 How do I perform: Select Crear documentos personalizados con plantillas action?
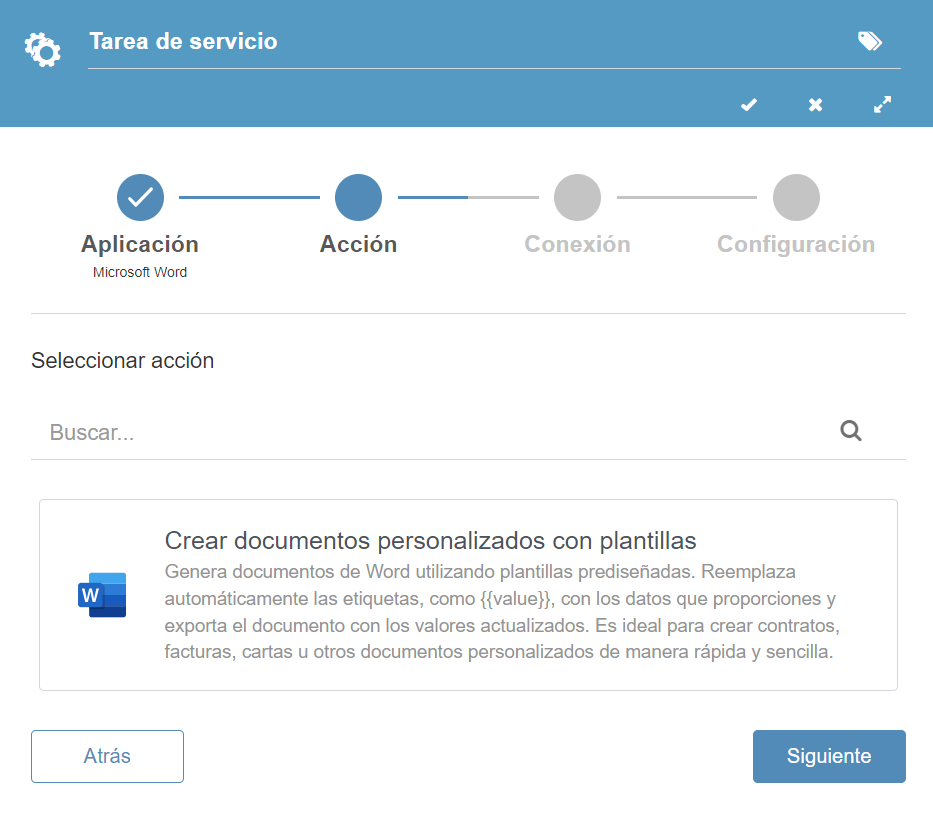click(x=468, y=595)
